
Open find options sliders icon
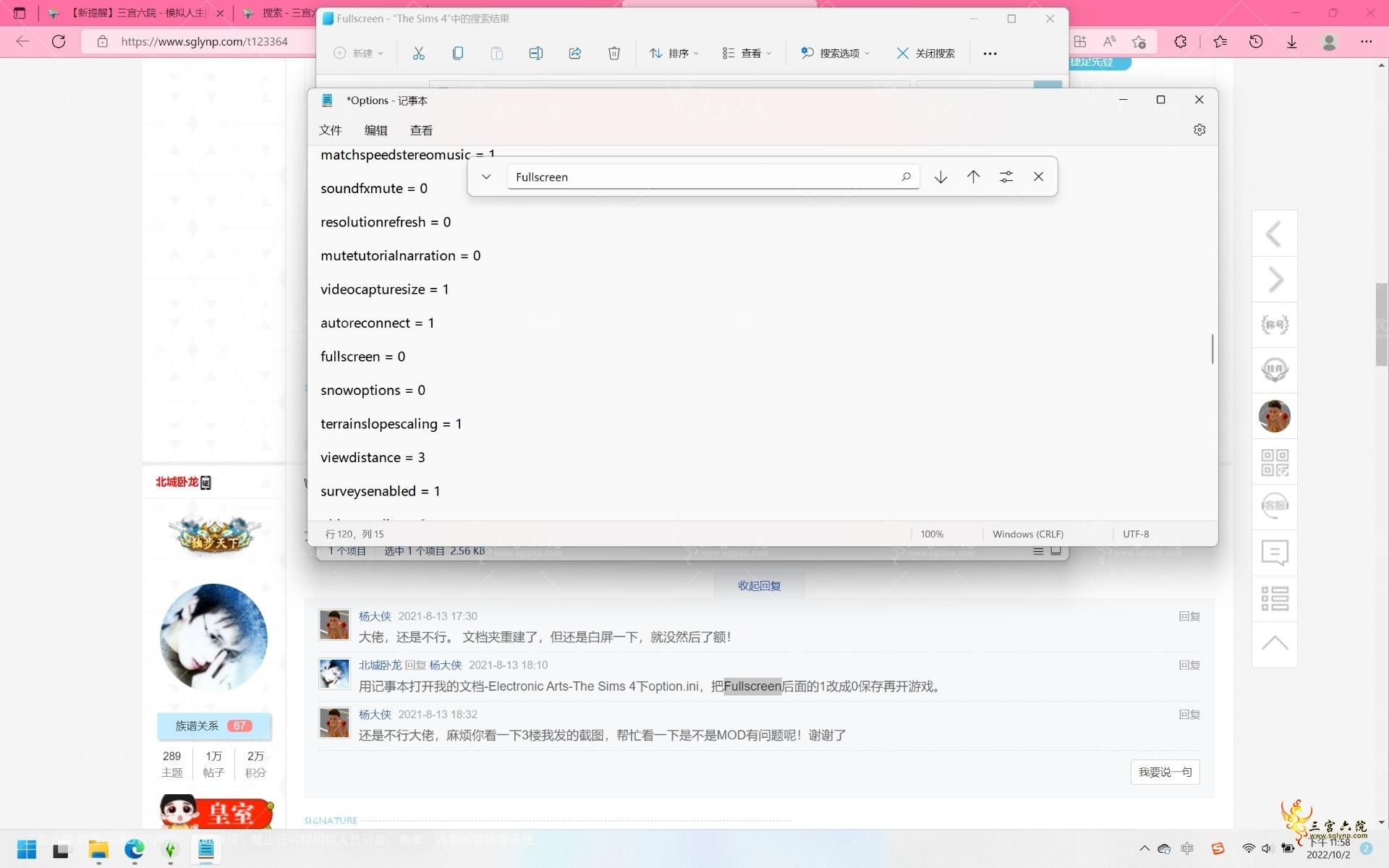(x=1006, y=176)
